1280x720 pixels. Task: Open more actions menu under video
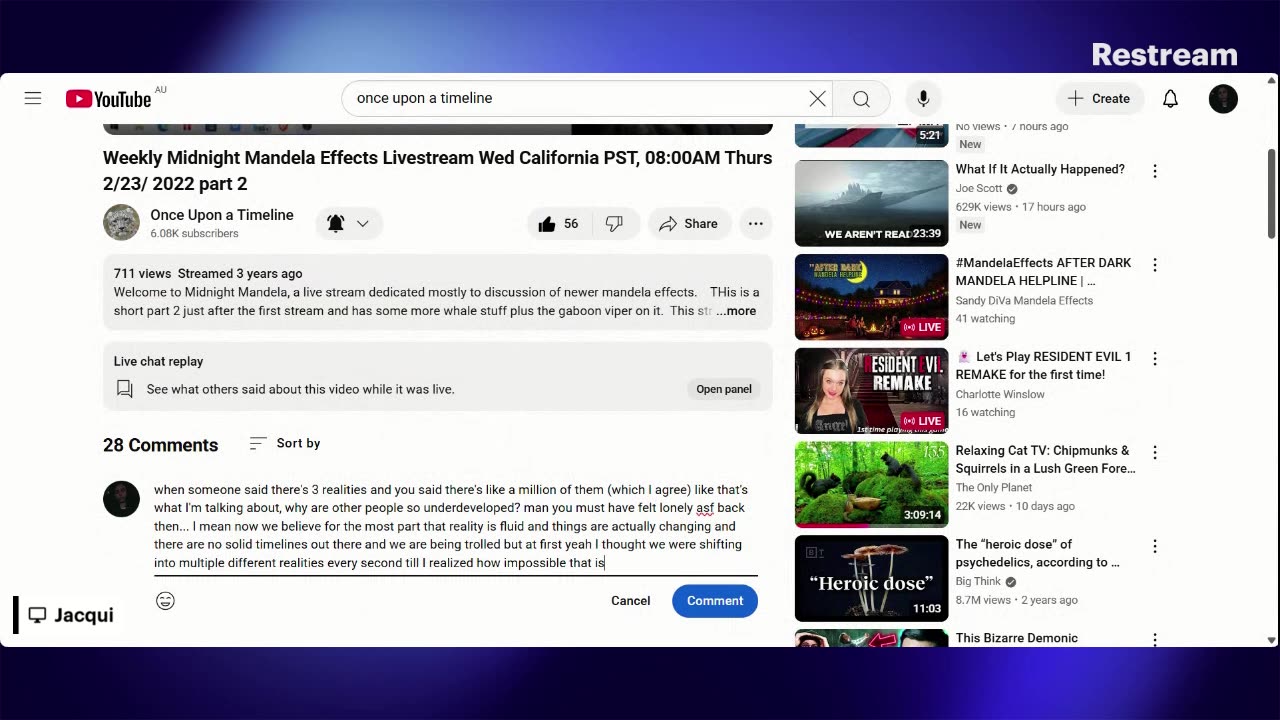coord(756,224)
